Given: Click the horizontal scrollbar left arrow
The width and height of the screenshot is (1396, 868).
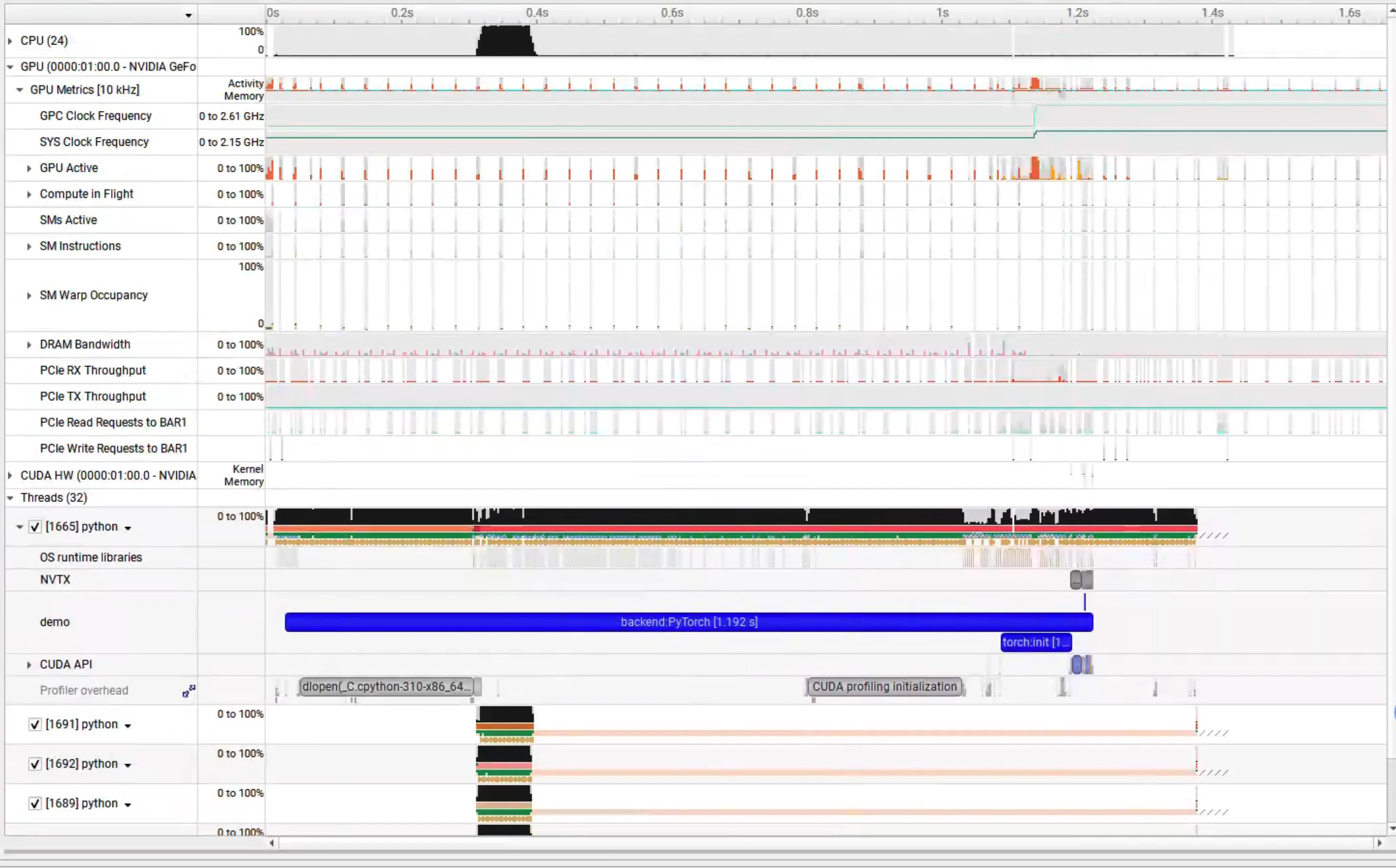Looking at the screenshot, I should (272, 844).
